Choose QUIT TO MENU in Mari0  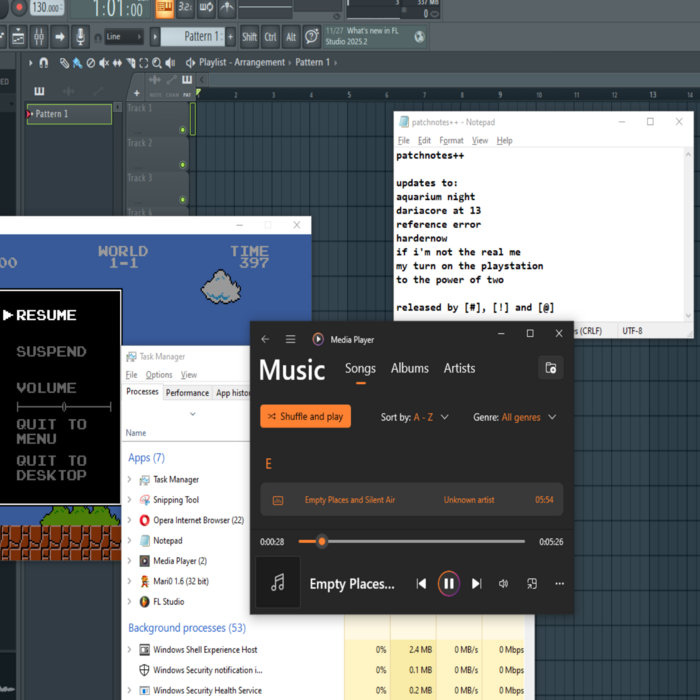point(51,432)
